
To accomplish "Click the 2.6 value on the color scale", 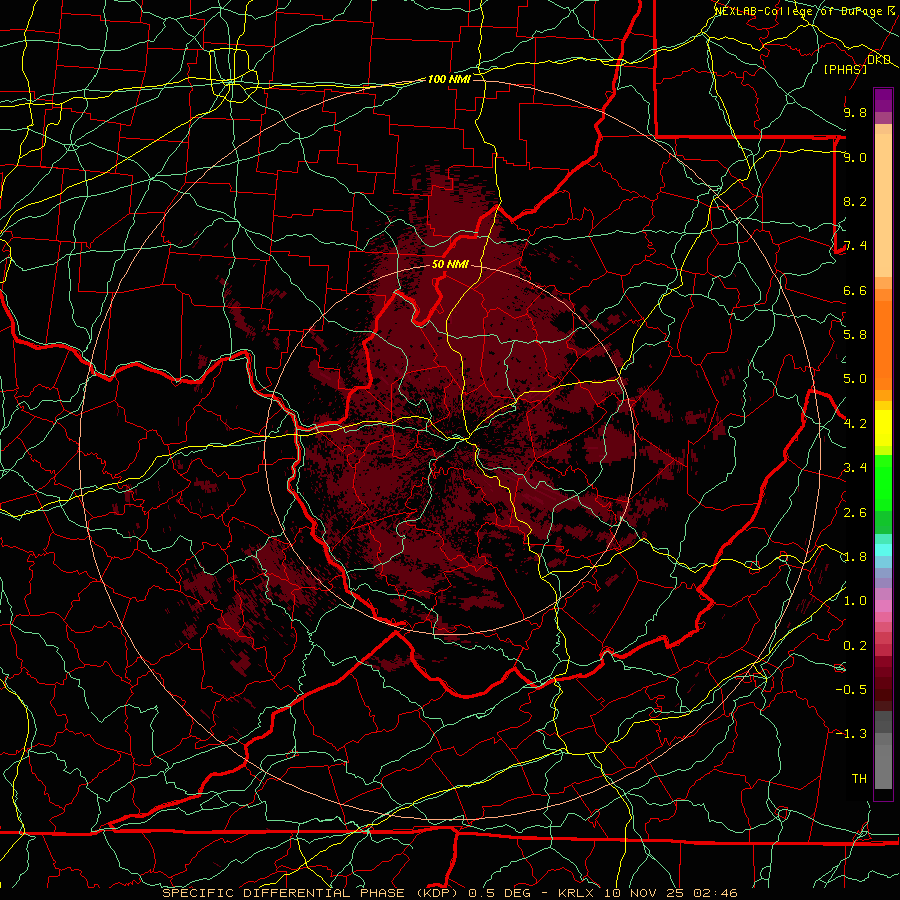I will pyautogui.click(x=855, y=513).
